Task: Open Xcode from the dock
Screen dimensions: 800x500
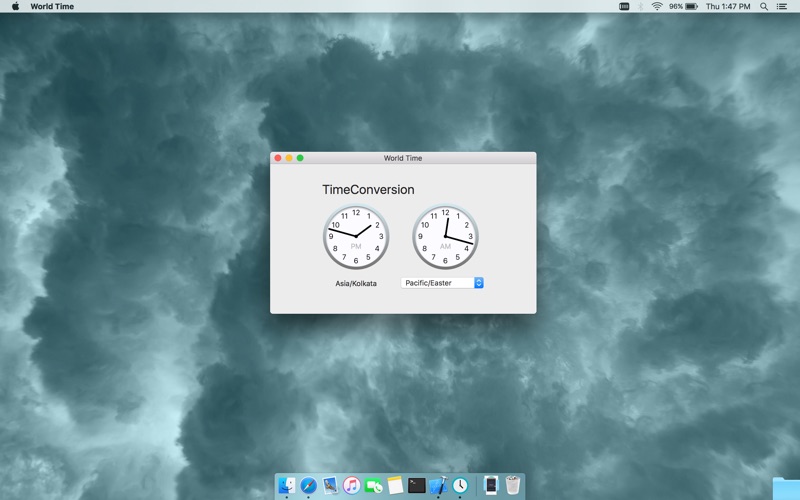Action: 438,485
